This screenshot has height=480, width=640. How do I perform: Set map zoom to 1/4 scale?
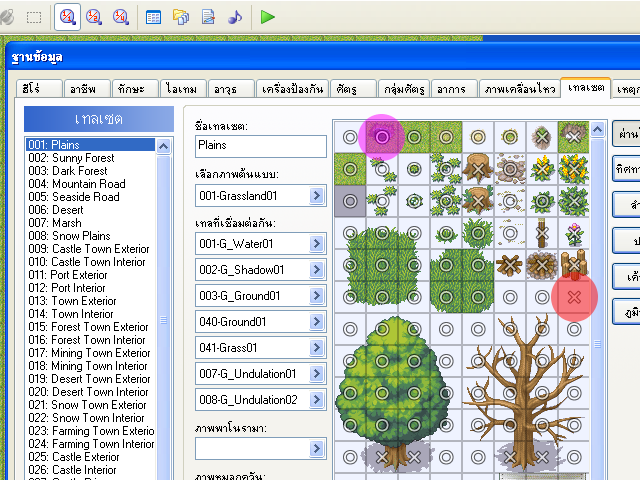tap(120, 17)
